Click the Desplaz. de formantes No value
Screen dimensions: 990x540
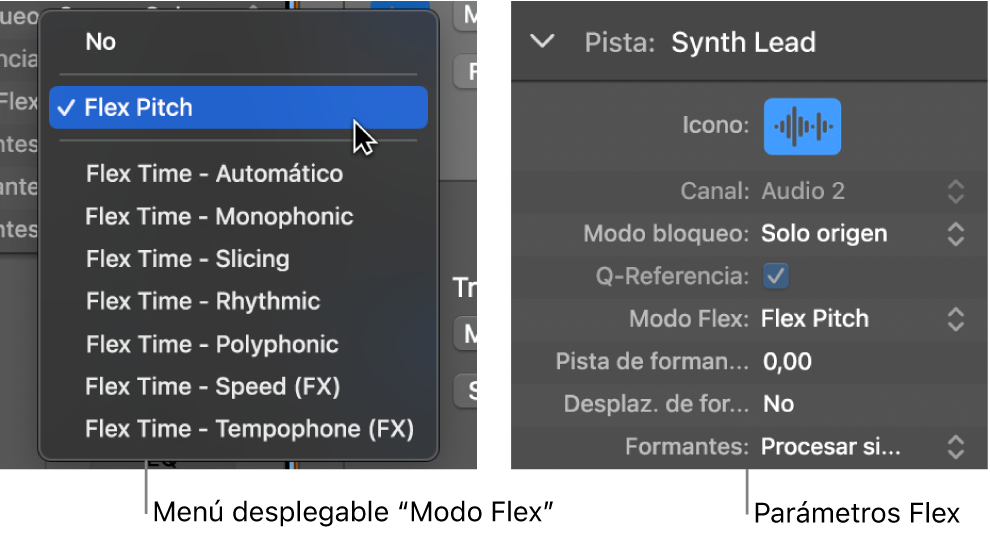[x=778, y=404]
